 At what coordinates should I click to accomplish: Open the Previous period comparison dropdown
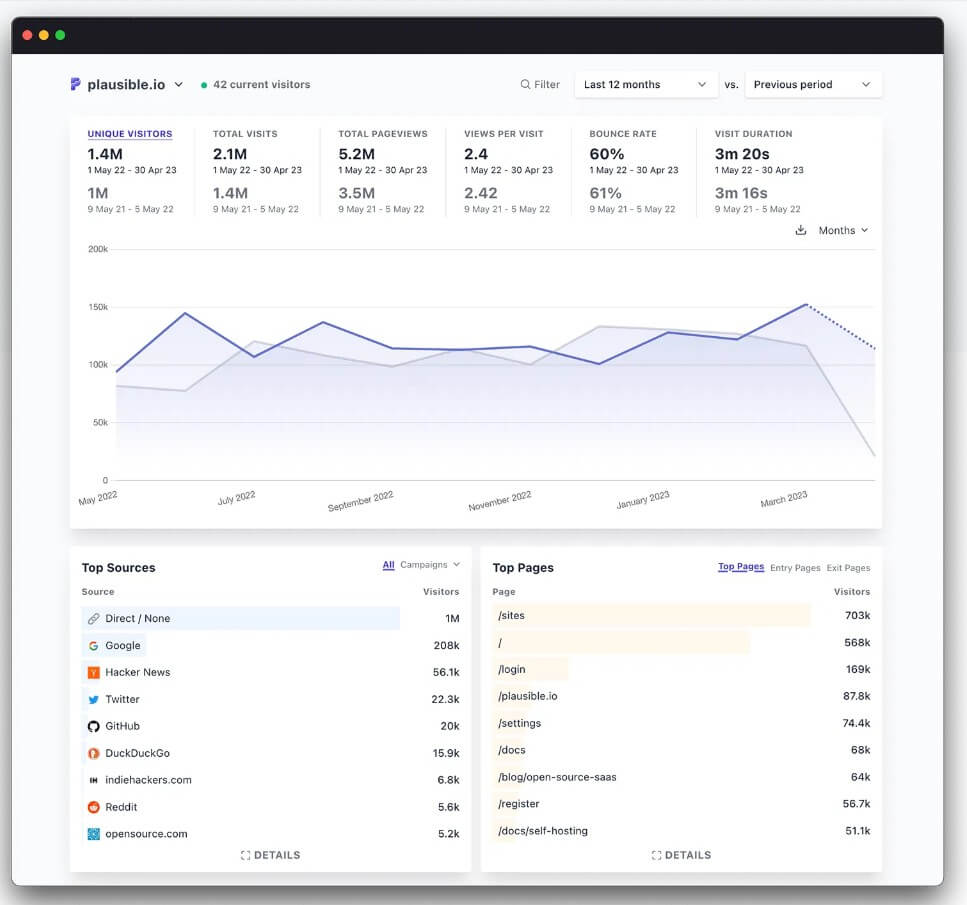point(813,85)
